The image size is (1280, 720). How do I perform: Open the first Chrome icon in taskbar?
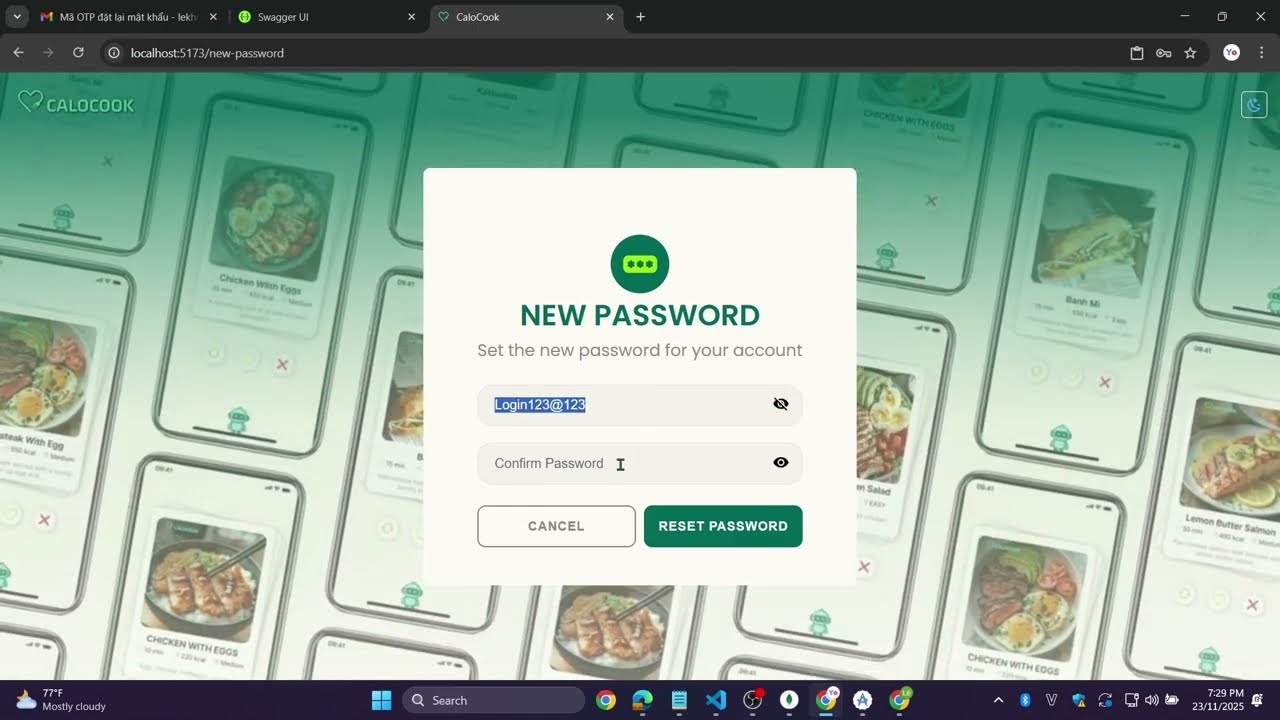click(606, 700)
